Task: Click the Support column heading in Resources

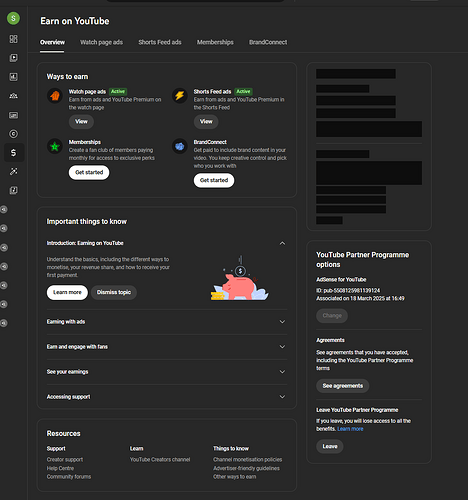Action: (56, 449)
